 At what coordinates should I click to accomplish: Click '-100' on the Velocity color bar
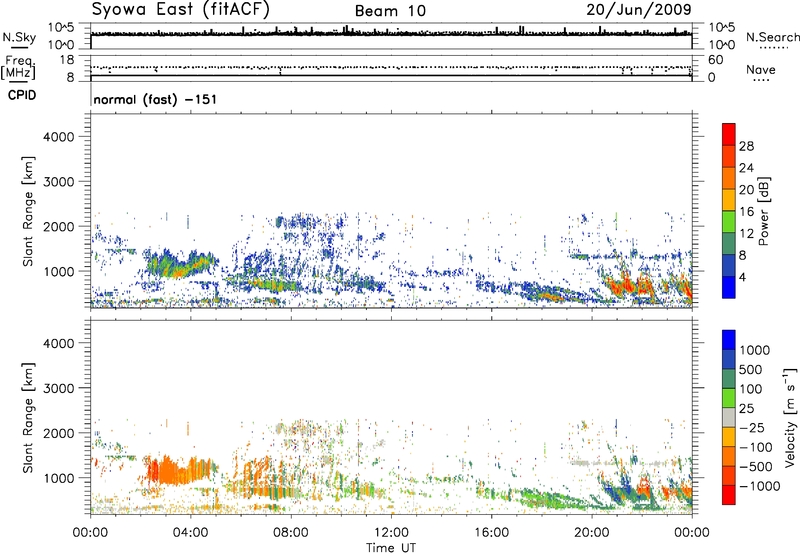756,447
